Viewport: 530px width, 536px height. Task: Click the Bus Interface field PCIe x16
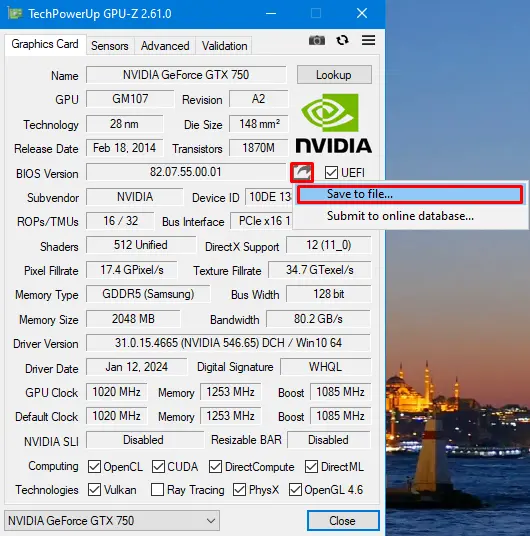coord(261,221)
